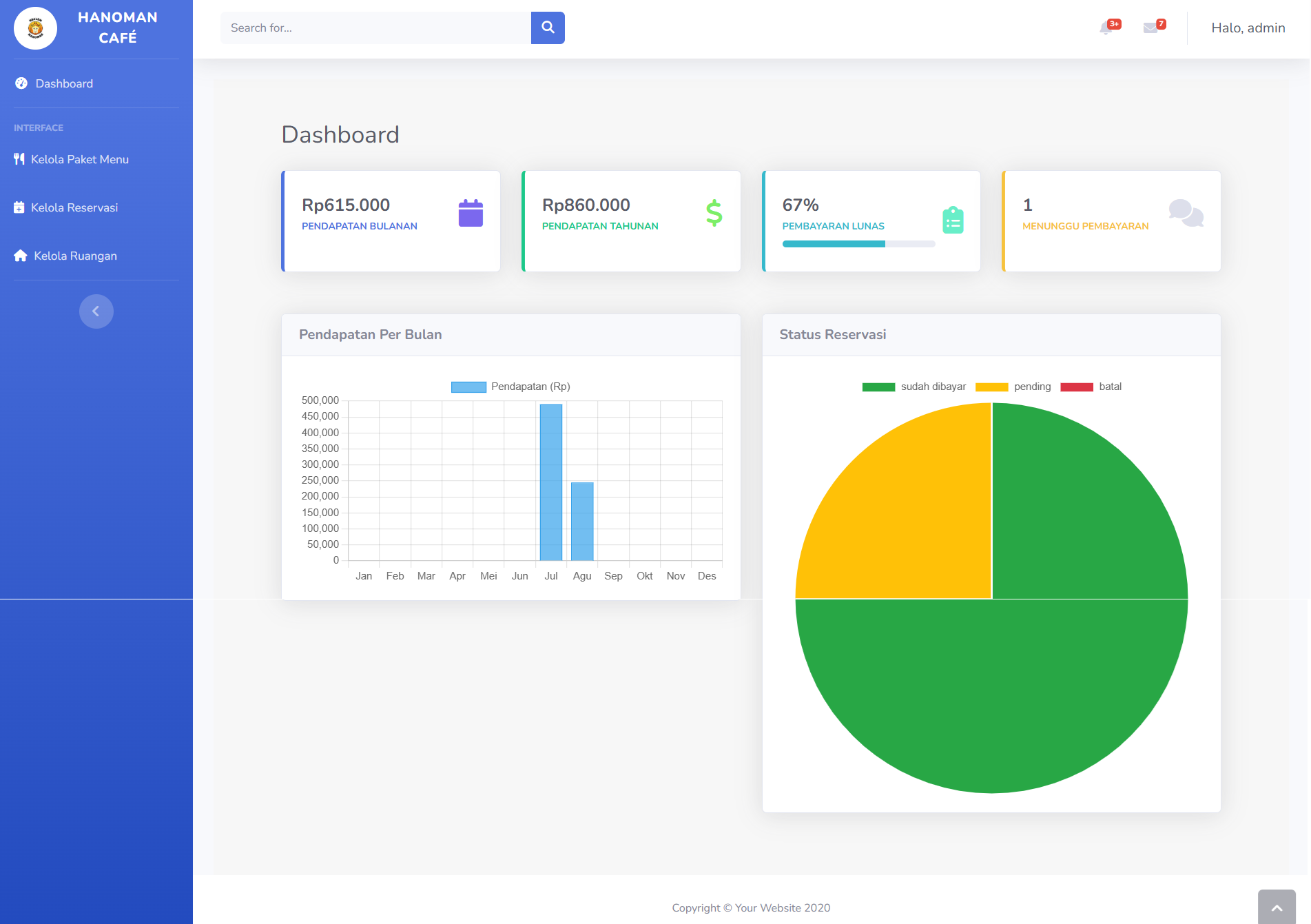This screenshot has height=924, width=1311.
Task: Collapse the sidebar with the chevron button
Action: pyautogui.click(x=96, y=311)
